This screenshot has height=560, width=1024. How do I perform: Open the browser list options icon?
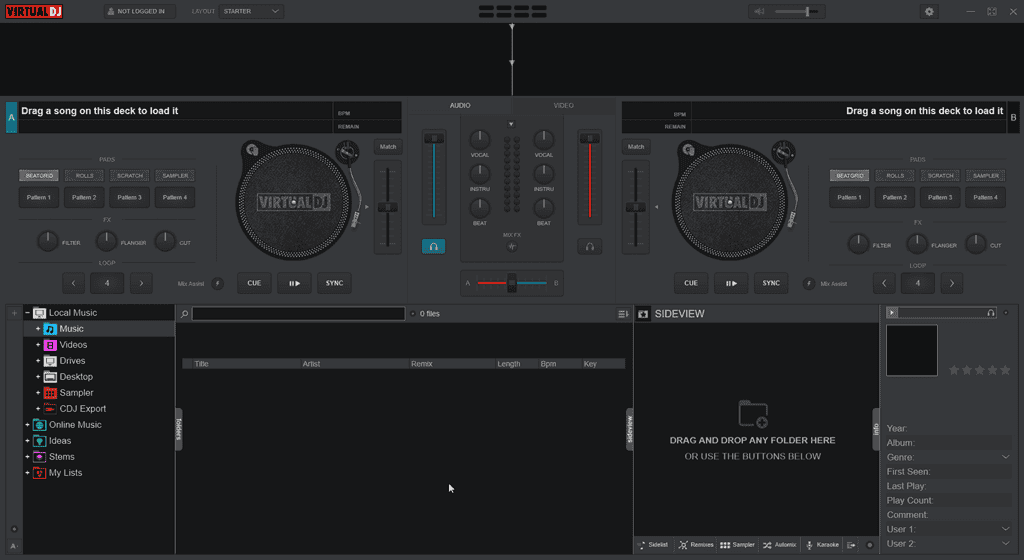(x=623, y=314)
